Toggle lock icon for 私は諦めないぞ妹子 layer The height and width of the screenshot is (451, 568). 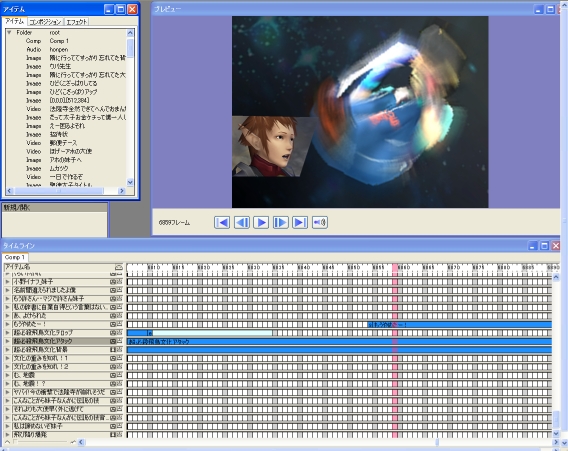[x=119, y=426]
